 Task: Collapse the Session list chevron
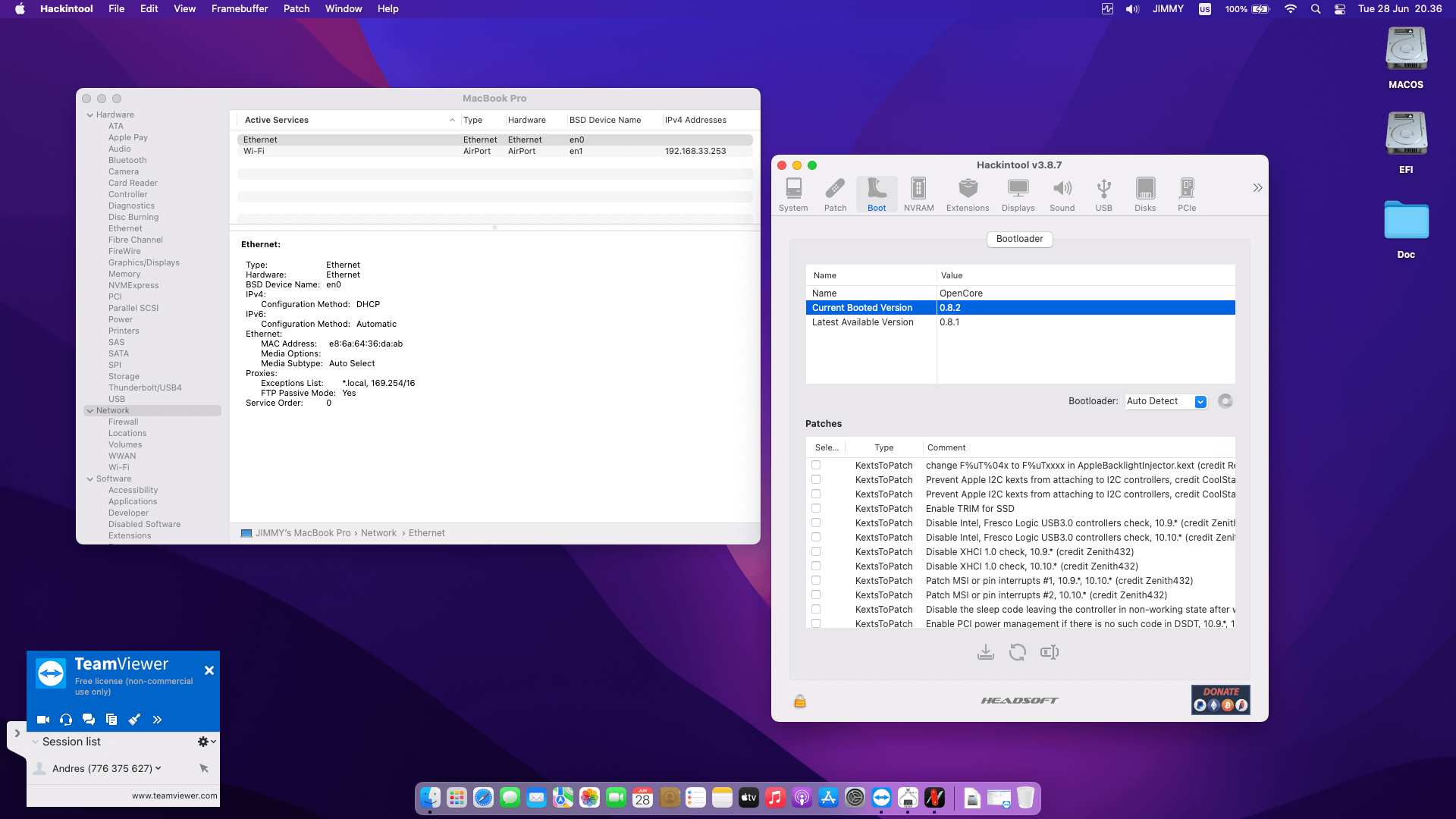coord(35,742)
